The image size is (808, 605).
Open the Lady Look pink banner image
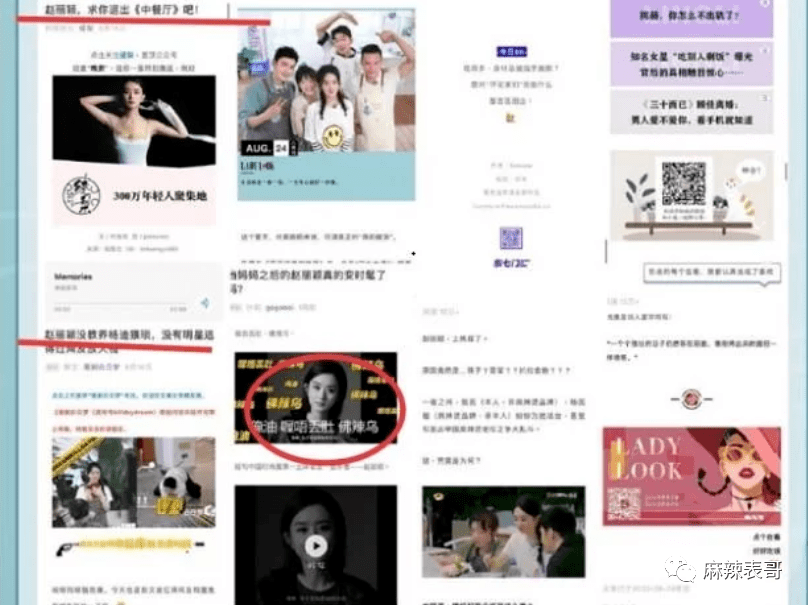pyautogui.click(x=688, y=474)
